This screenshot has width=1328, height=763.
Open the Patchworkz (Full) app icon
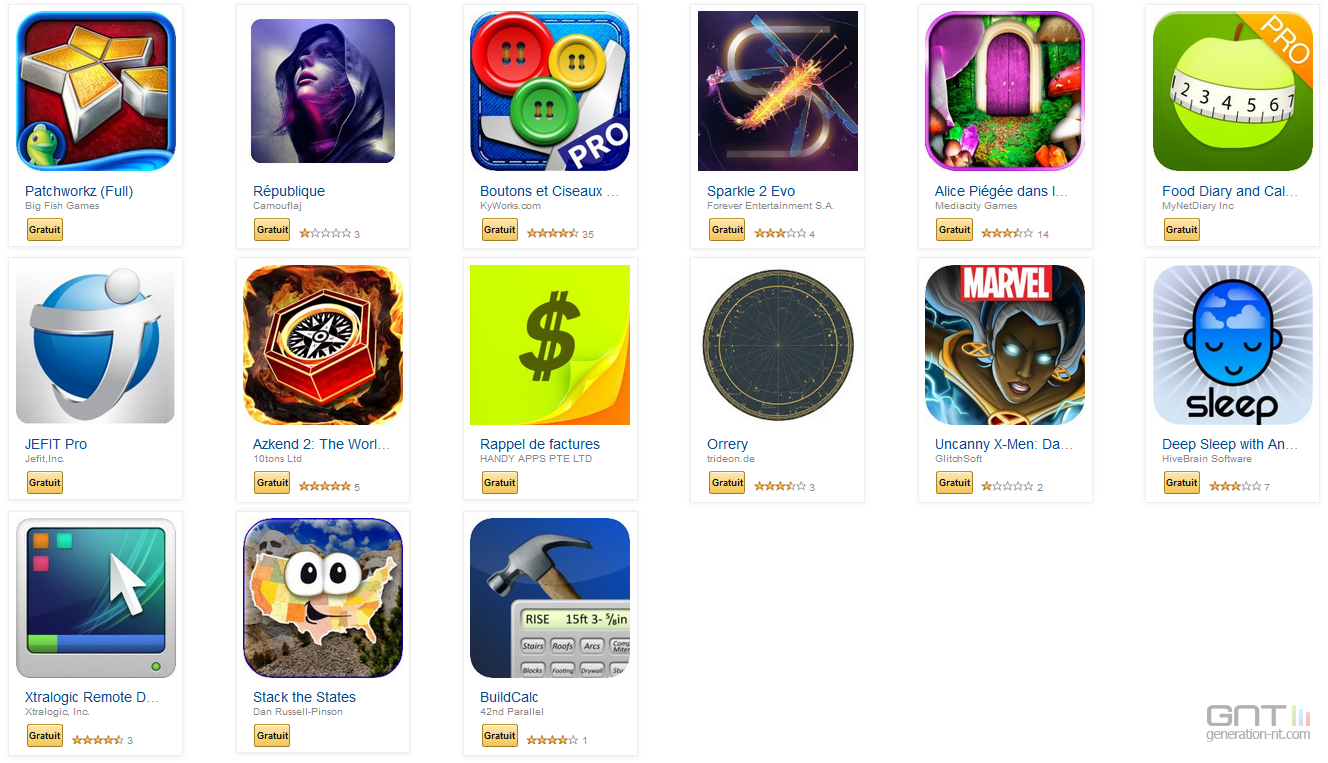click(96, 91)
